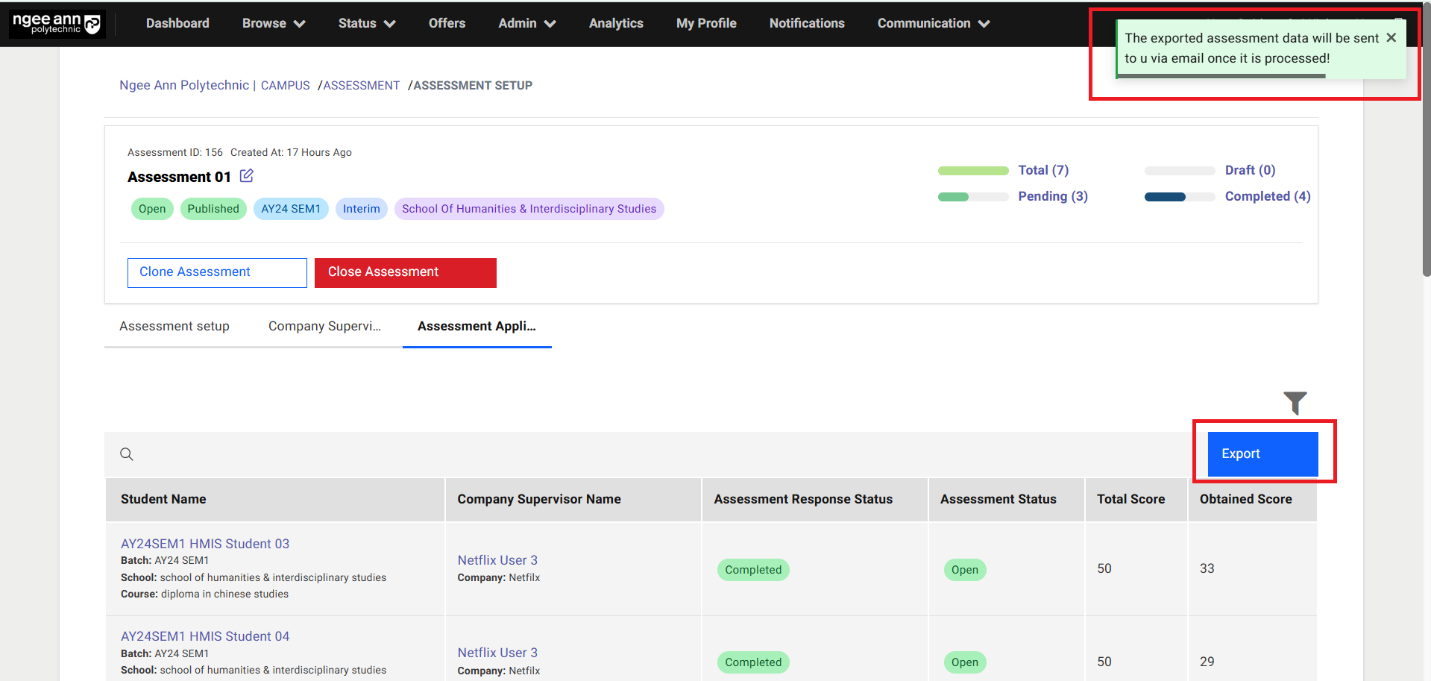Click the red Close Assessment button
The image size is (1431, 681).
(405, 272)
